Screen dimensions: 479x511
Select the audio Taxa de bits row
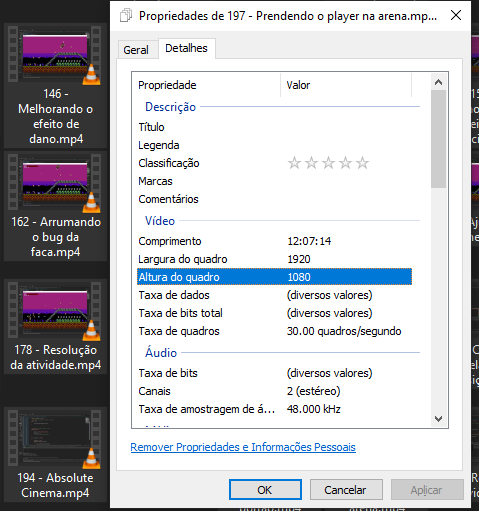(274, 373)
